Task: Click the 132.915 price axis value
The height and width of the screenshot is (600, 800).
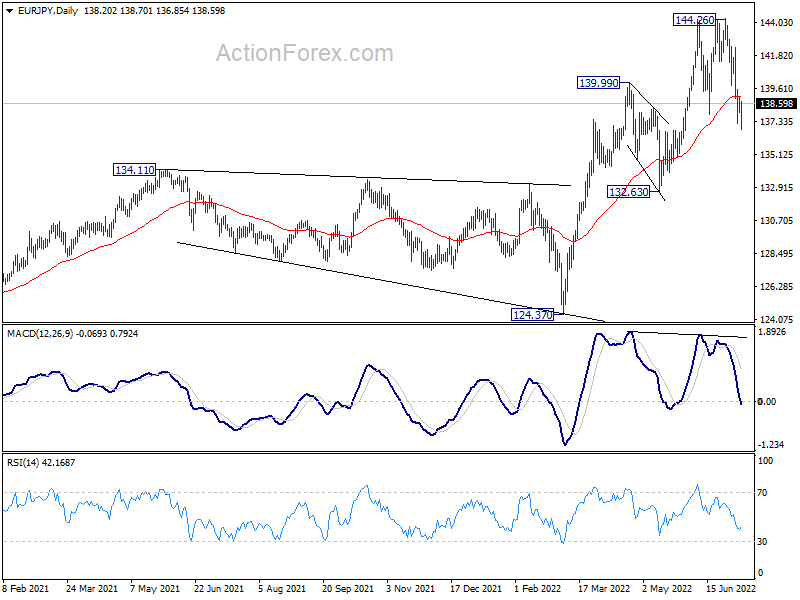Action: tap(777, 188)
